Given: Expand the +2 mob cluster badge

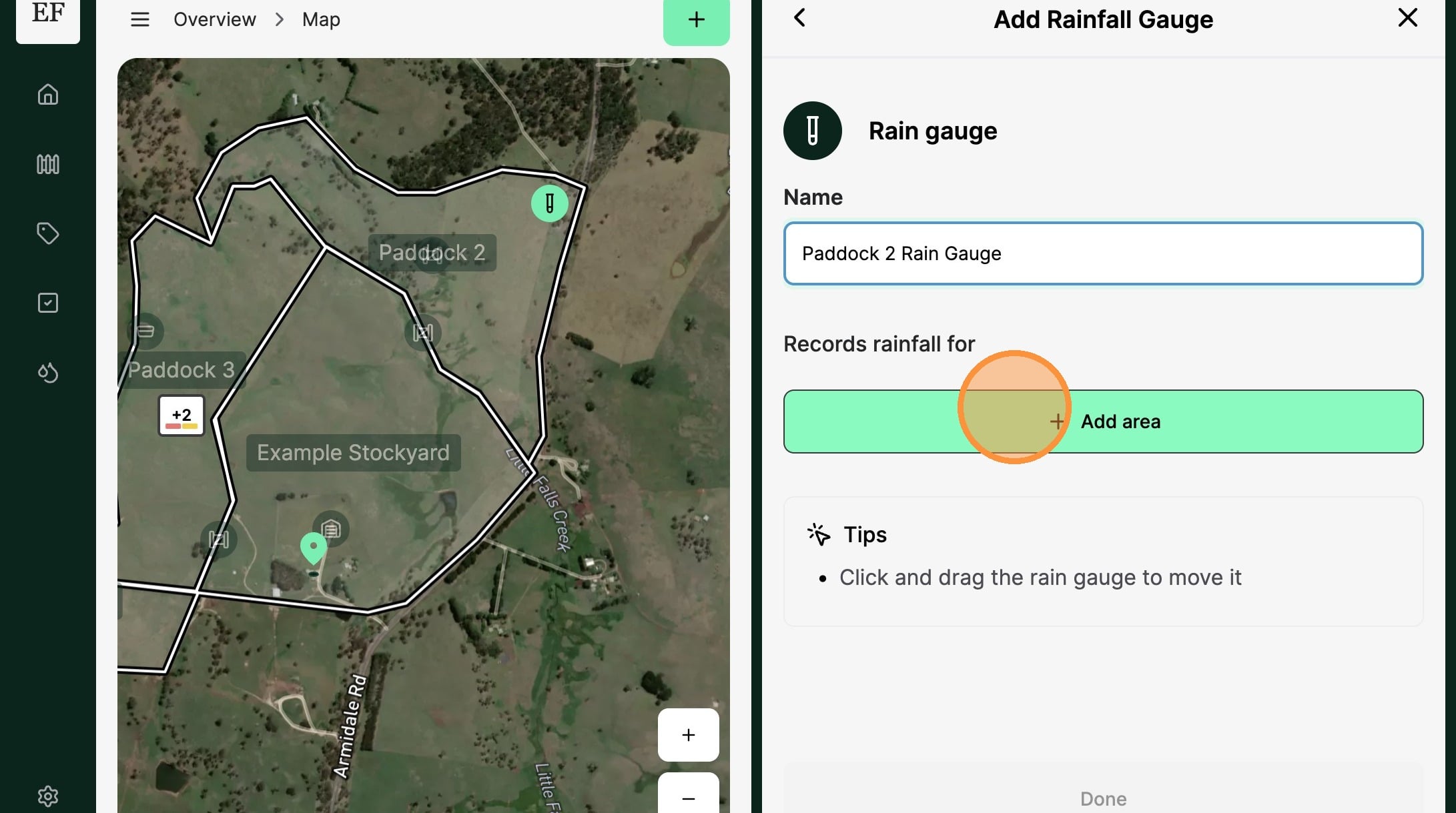Looking at the screenshot, I should click(181, 416).
